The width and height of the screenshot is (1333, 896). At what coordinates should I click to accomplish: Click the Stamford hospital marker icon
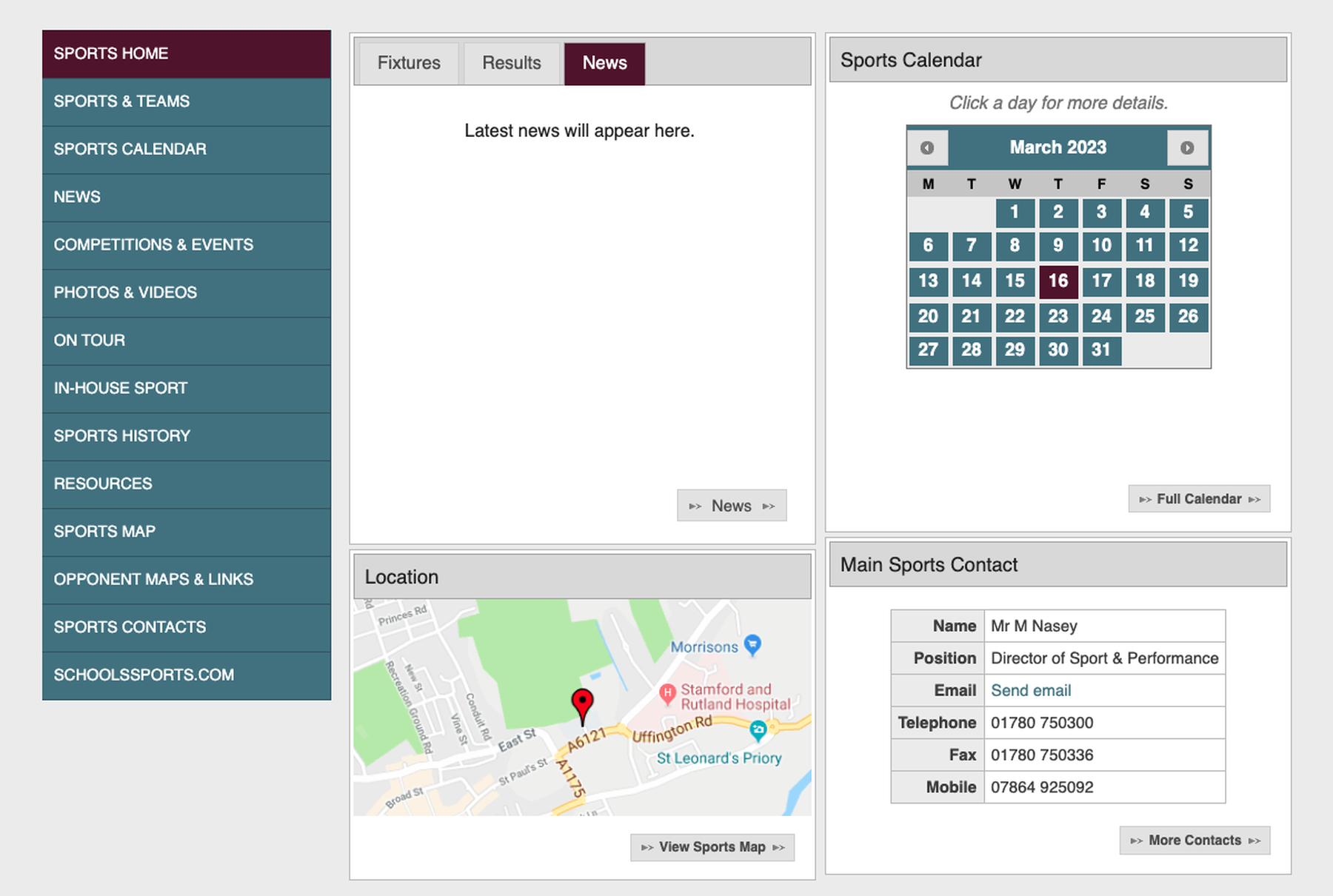(667, 694)
